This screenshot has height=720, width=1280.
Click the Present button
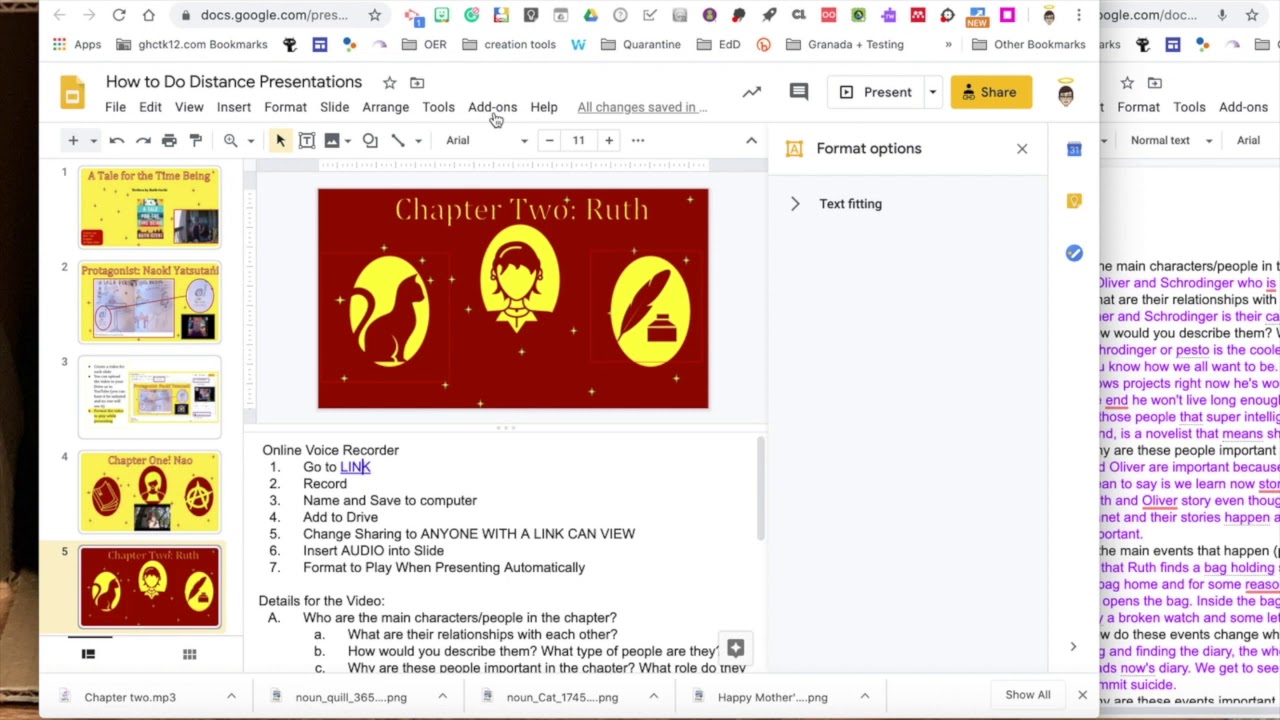click(x=876, y=92)
